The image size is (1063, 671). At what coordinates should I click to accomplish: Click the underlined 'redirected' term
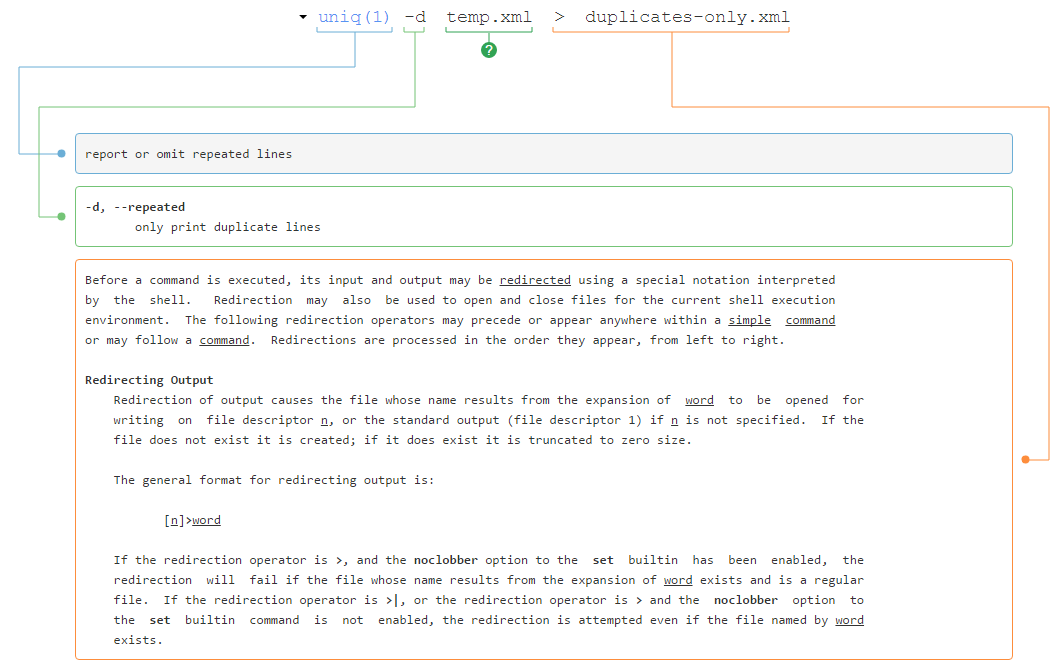click(x=535, y=280)
